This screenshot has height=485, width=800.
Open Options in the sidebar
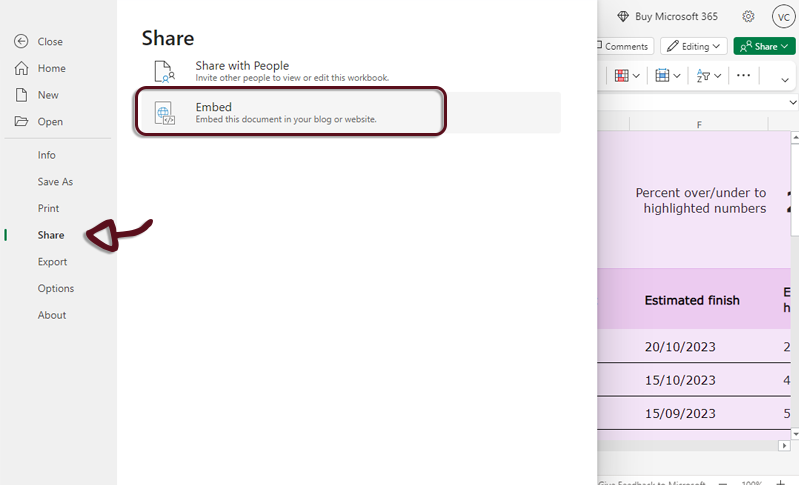click(56, 288)
